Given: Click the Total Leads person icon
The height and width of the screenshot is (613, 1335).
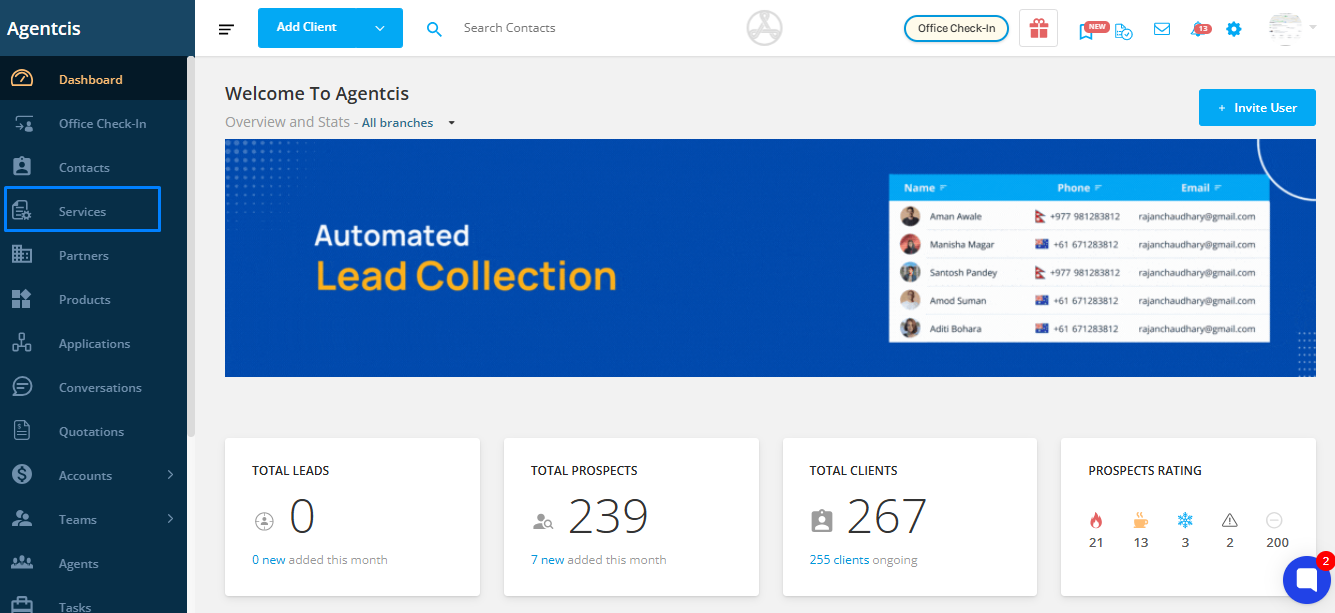Looking at the screenshot, I should click(x=264, y=520).
